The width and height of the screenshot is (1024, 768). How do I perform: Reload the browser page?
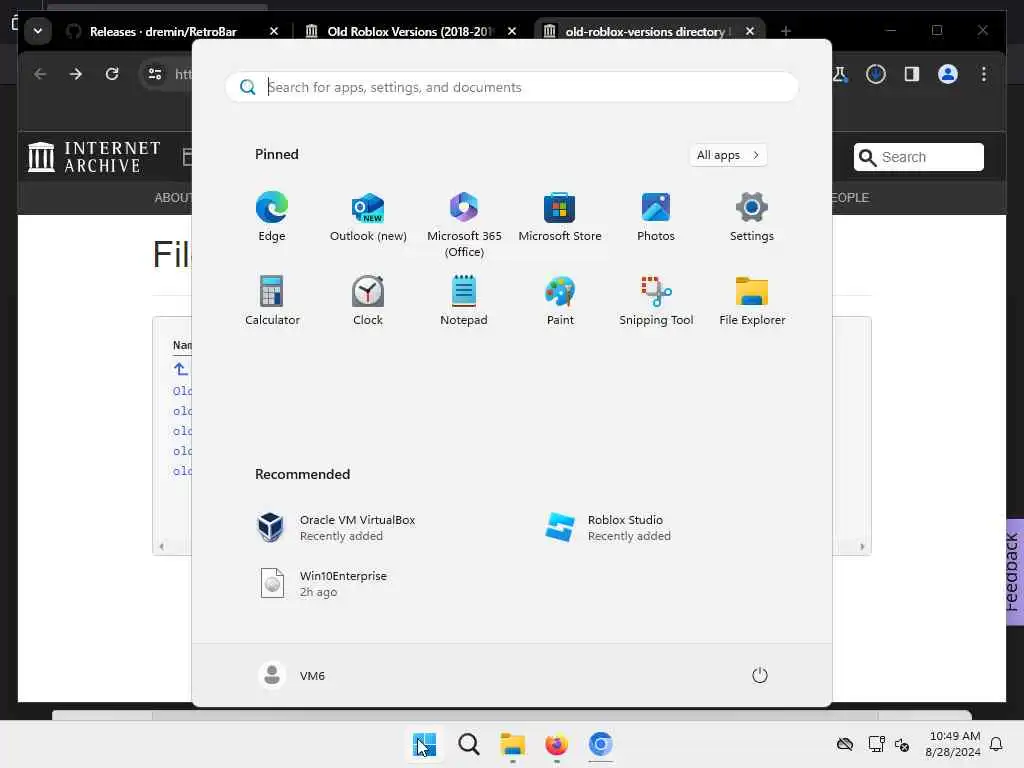click(x=112, y=74)
